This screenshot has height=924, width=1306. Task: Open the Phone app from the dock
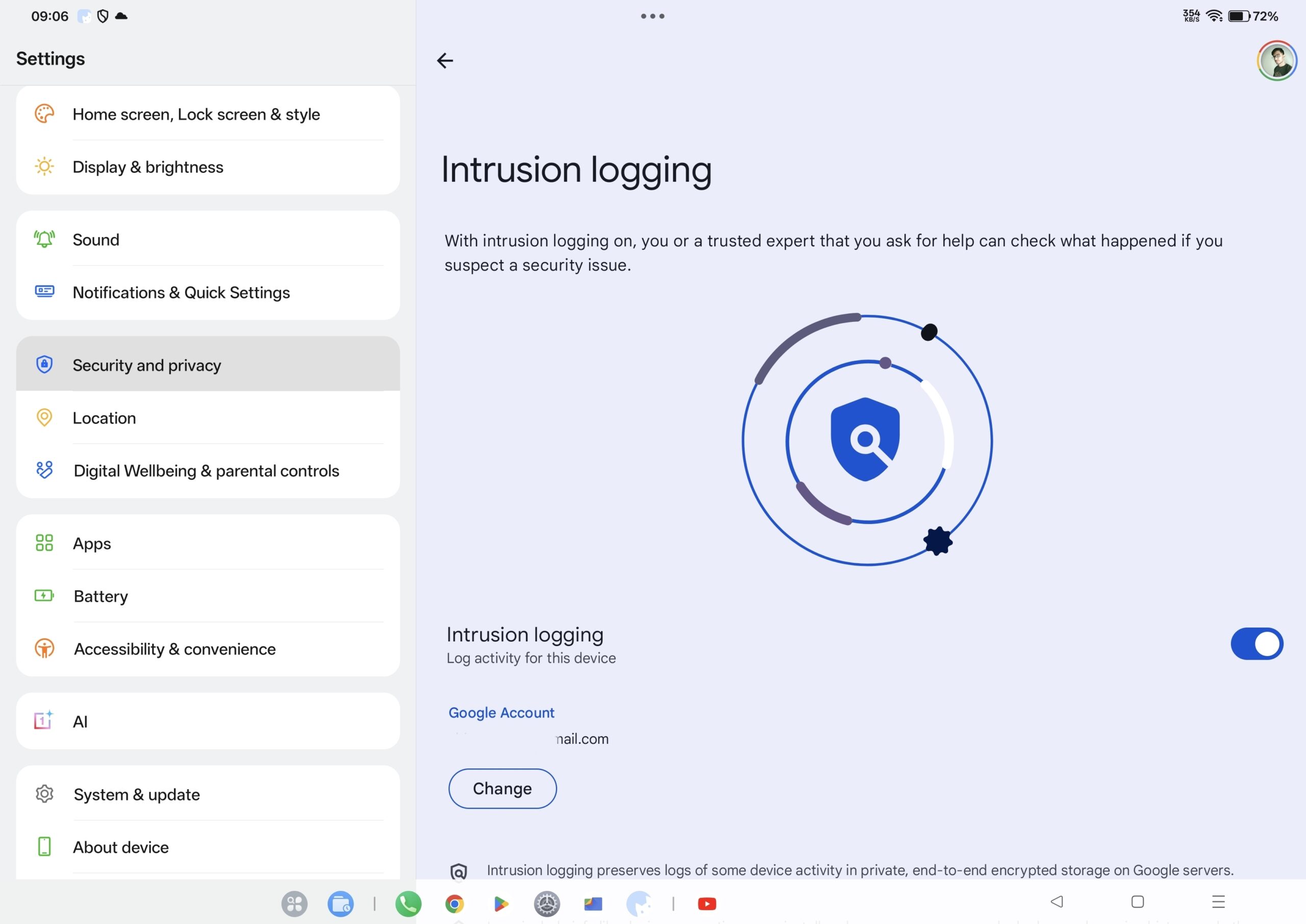[408, 904]
